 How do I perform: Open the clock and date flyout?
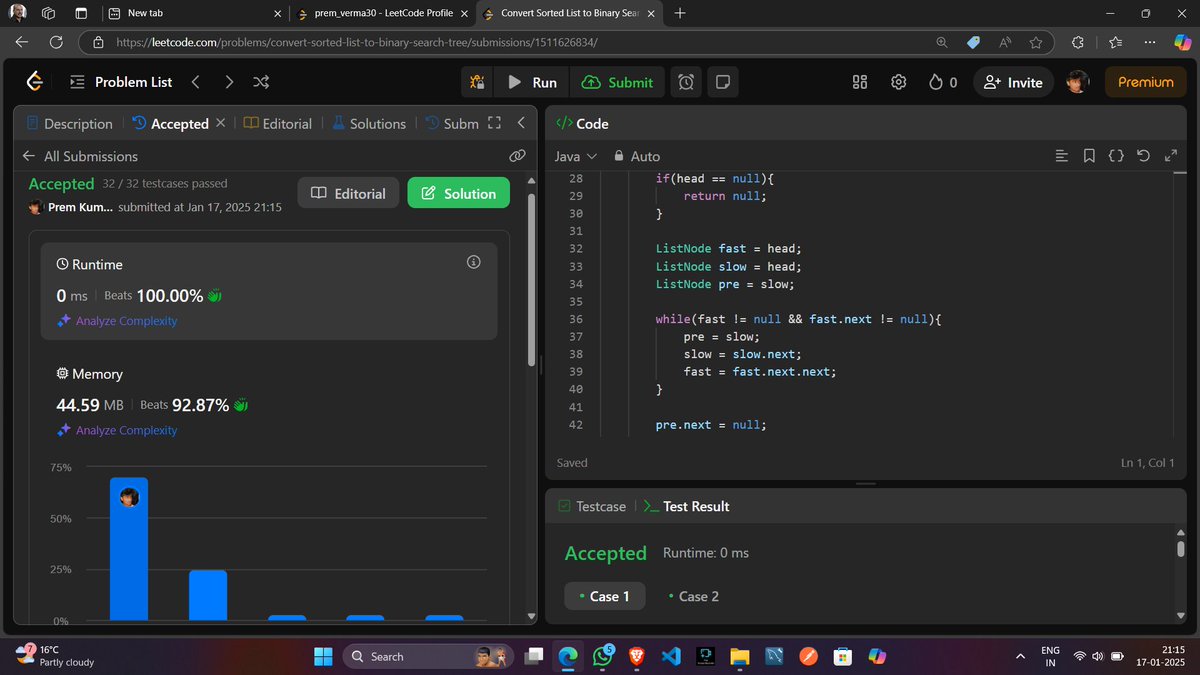coord(1159,656)
